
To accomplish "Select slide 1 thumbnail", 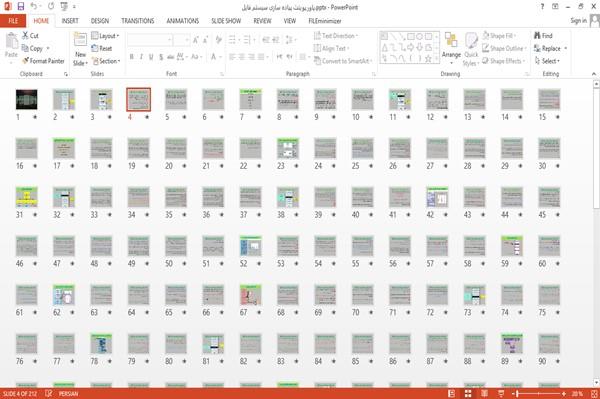I will pos(27,99).
